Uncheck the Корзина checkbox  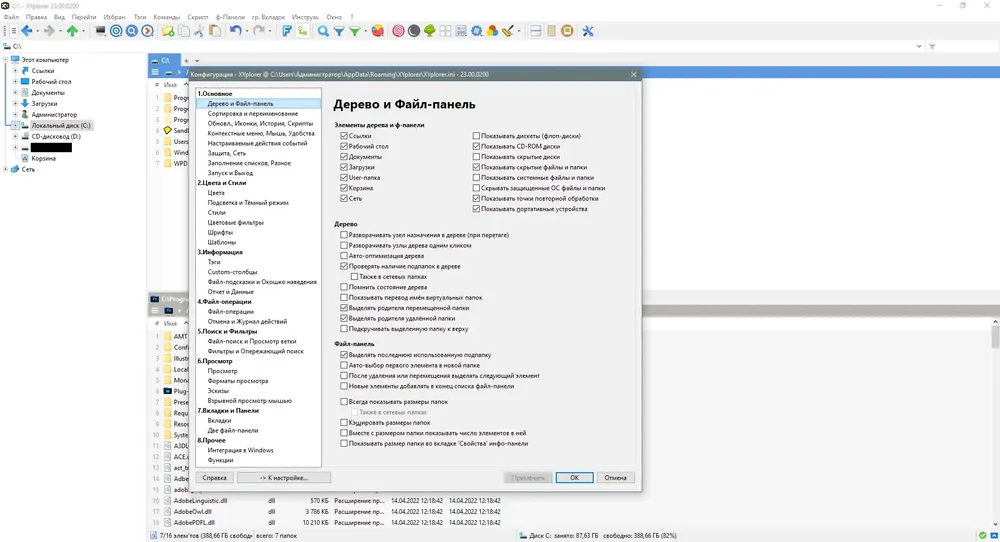pos(344,188)
